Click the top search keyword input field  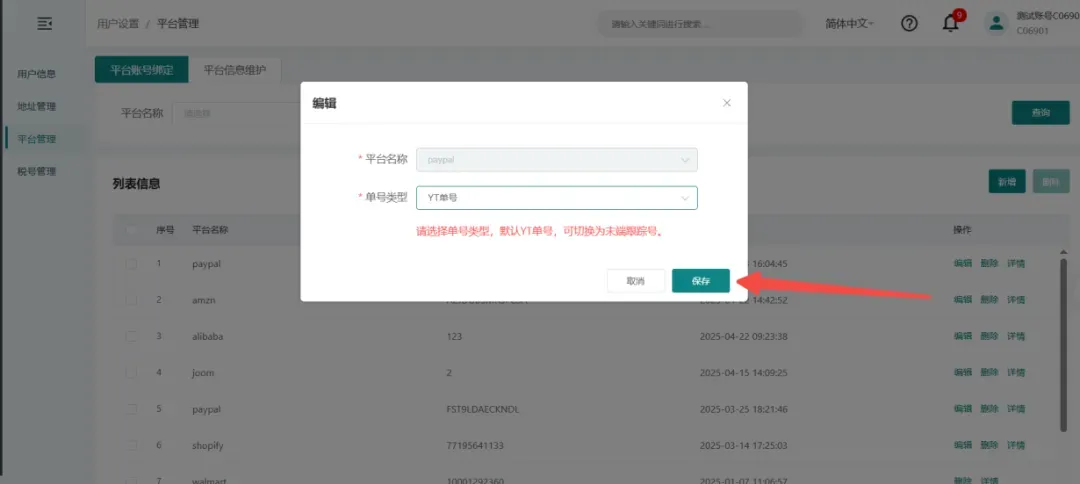[x=700, y=23]
